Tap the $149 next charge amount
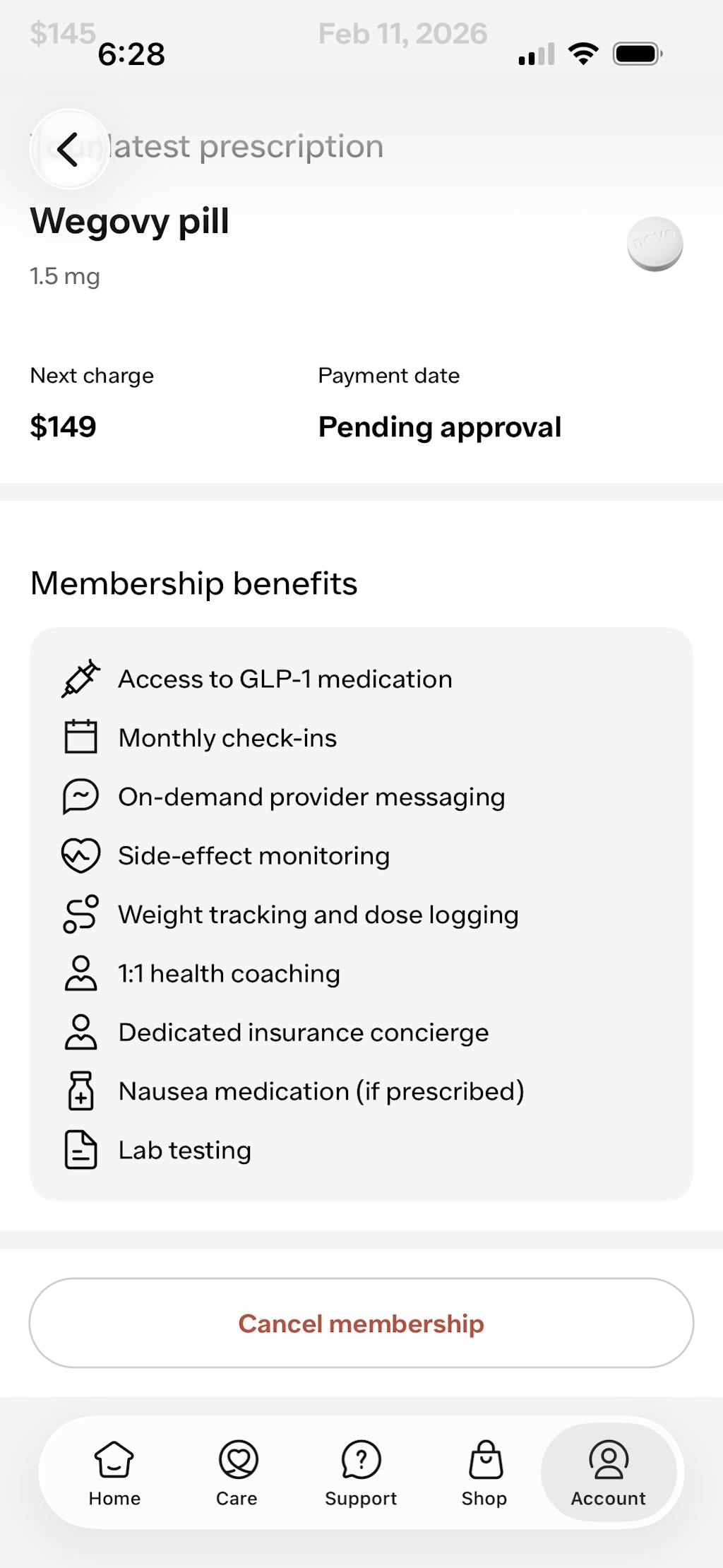This screenshot has width=723, height=1568. pos(63,427)
